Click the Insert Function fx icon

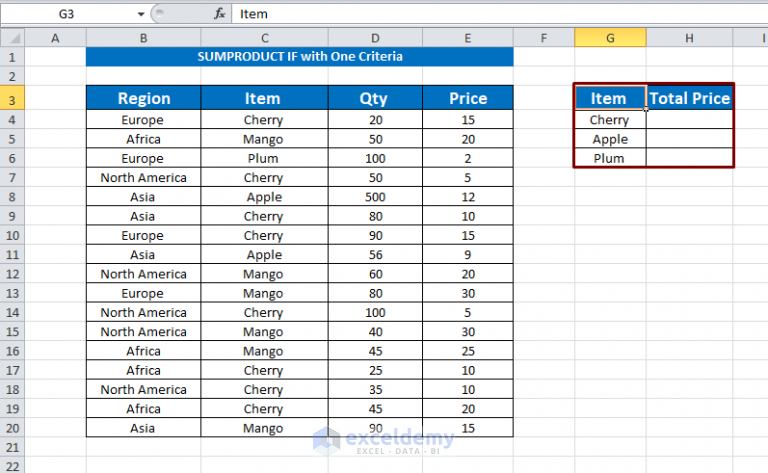(x=219, y=14)
